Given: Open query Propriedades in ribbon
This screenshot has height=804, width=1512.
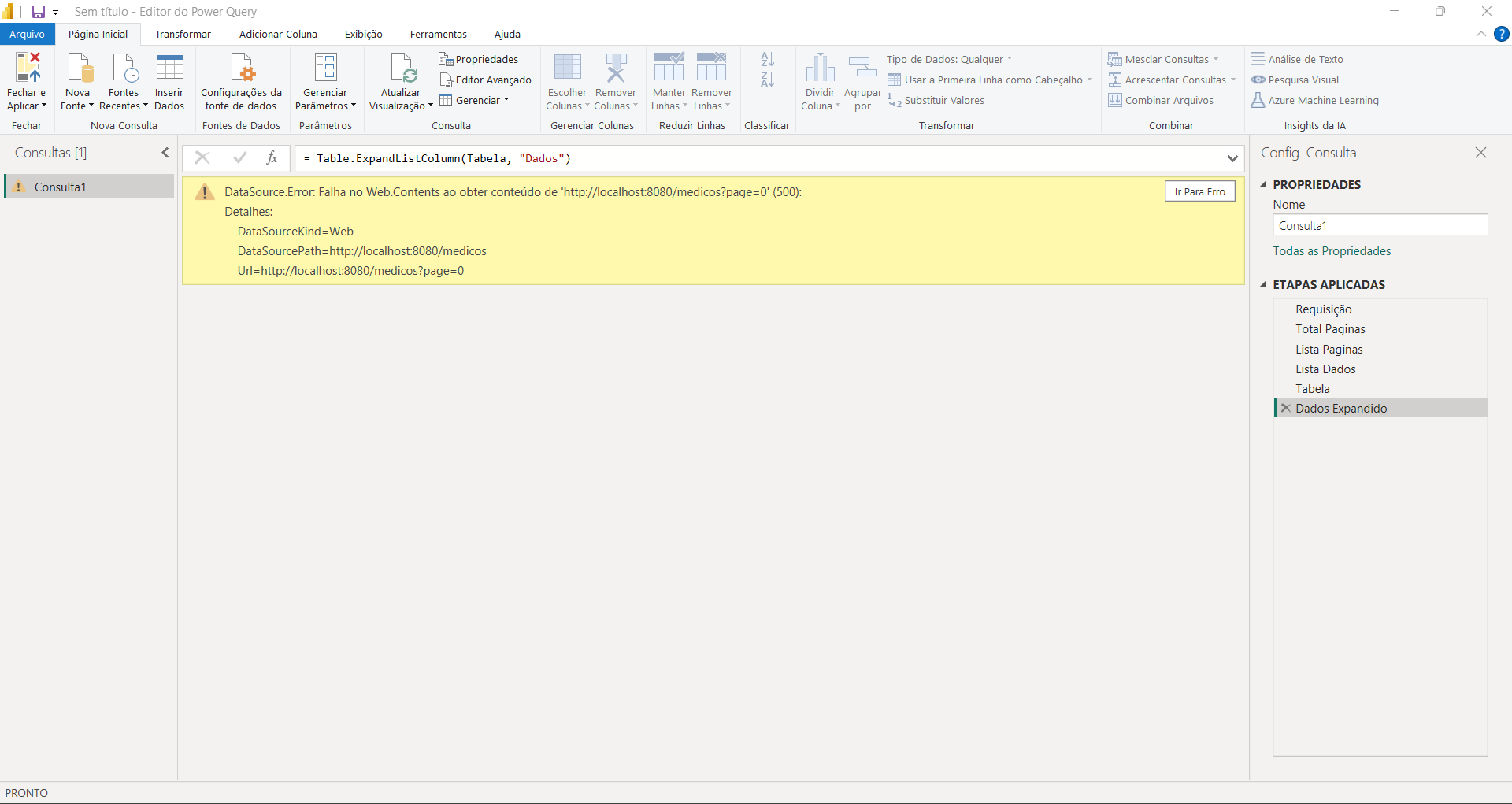Looking at the screenshot, I should pyautogui.click(x=479, y=59).
